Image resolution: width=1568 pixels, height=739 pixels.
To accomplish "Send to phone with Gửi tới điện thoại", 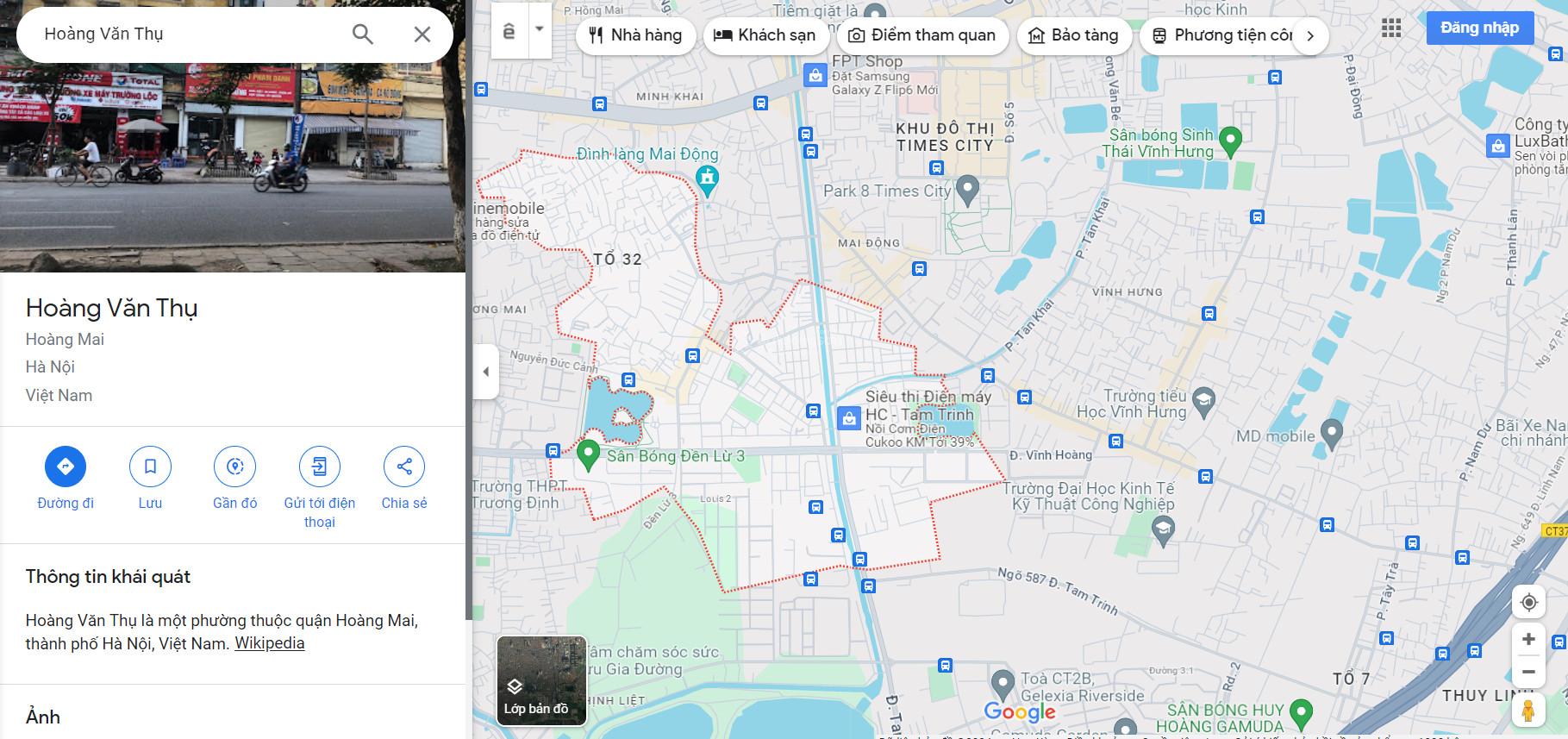I will tap(319, 467).
